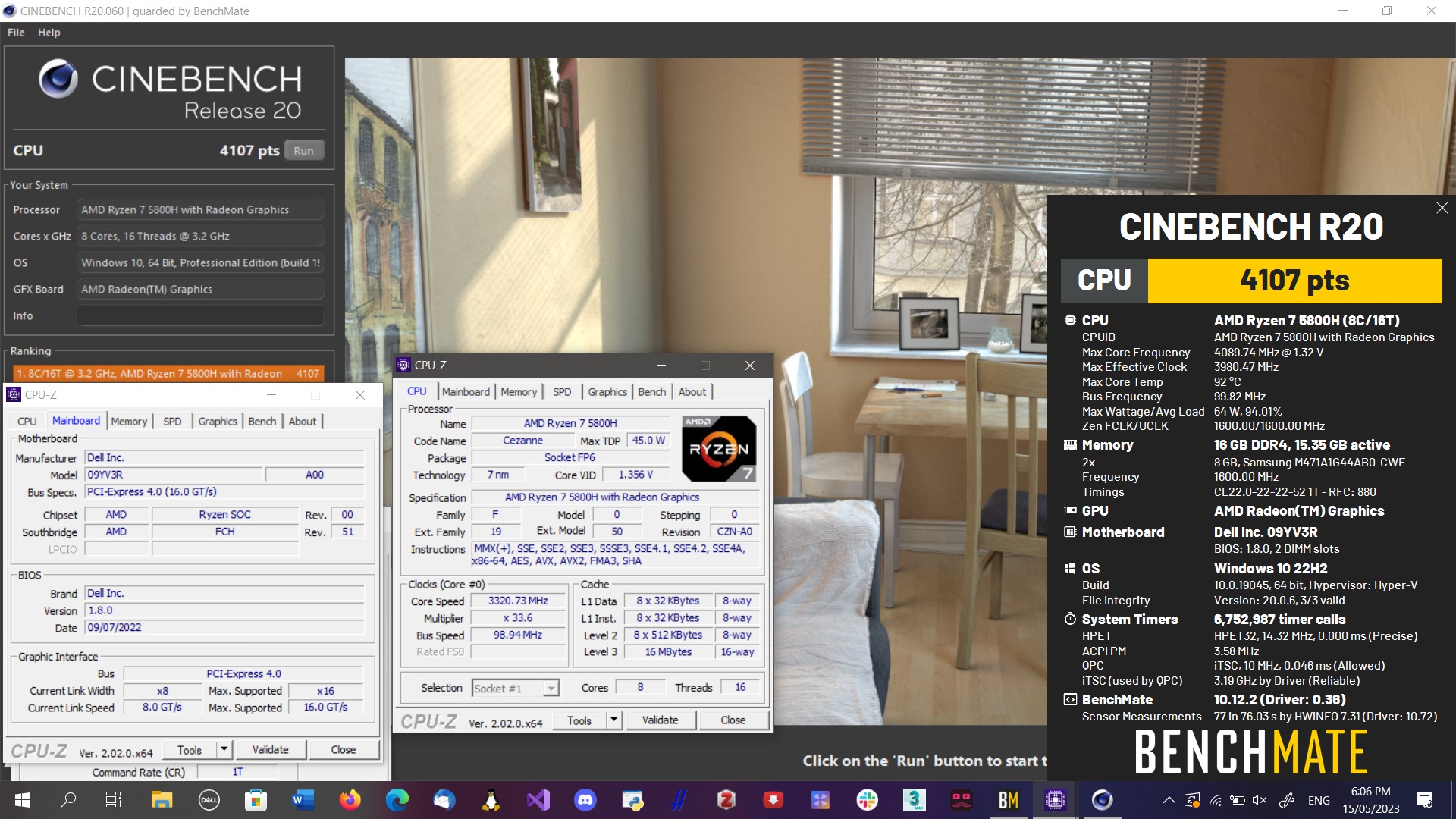
Task: Click the empty Info field
Action: click(x=200, y=315)
